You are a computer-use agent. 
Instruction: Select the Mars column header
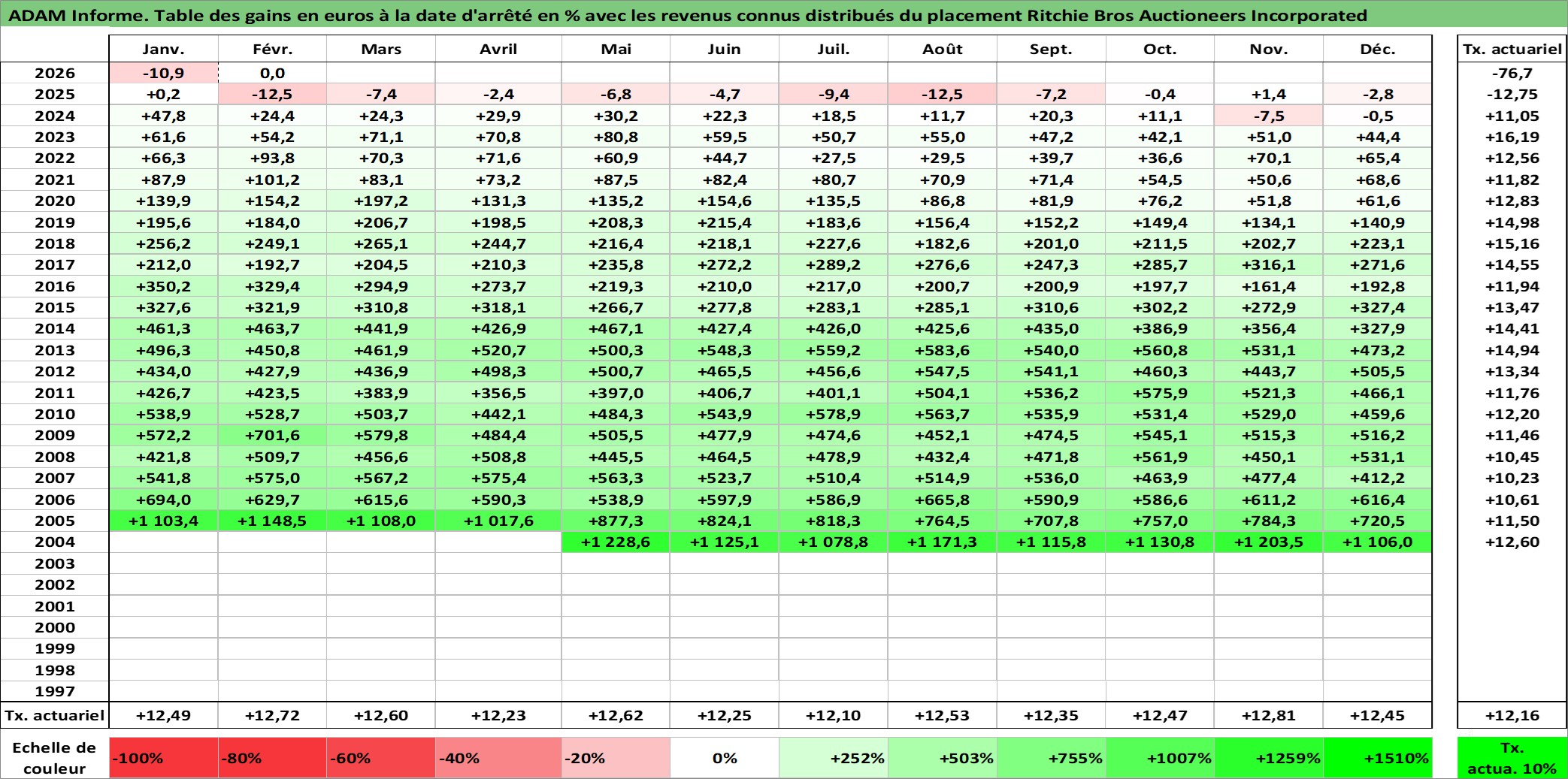(x=381, y=49)
